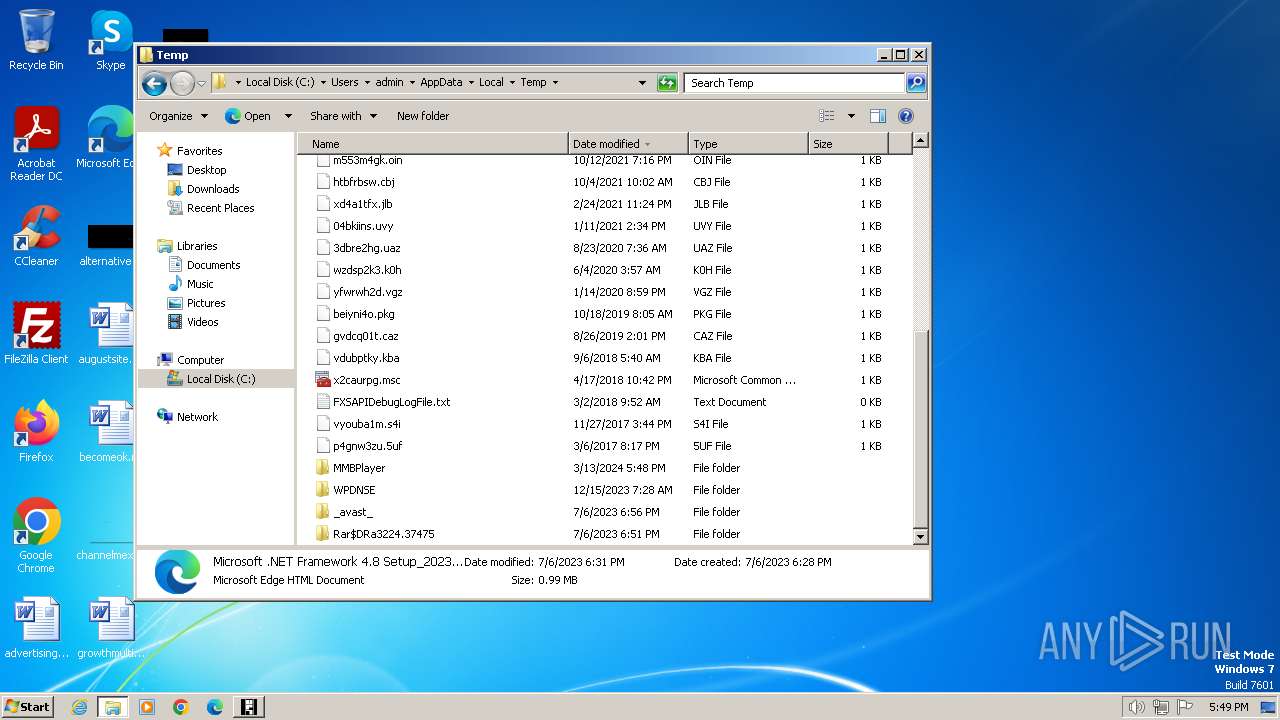
Task: Expand the views options dropdown arrow
Action: [851, 116]
